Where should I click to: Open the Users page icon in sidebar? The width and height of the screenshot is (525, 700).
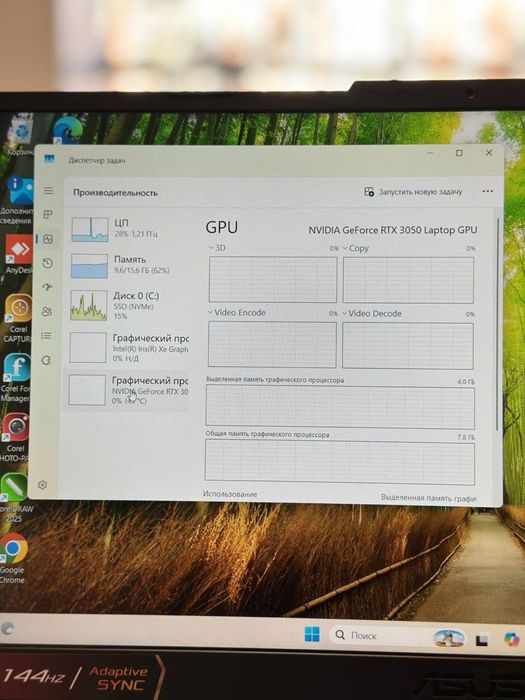pyautogui.click(x=47, y=311)
